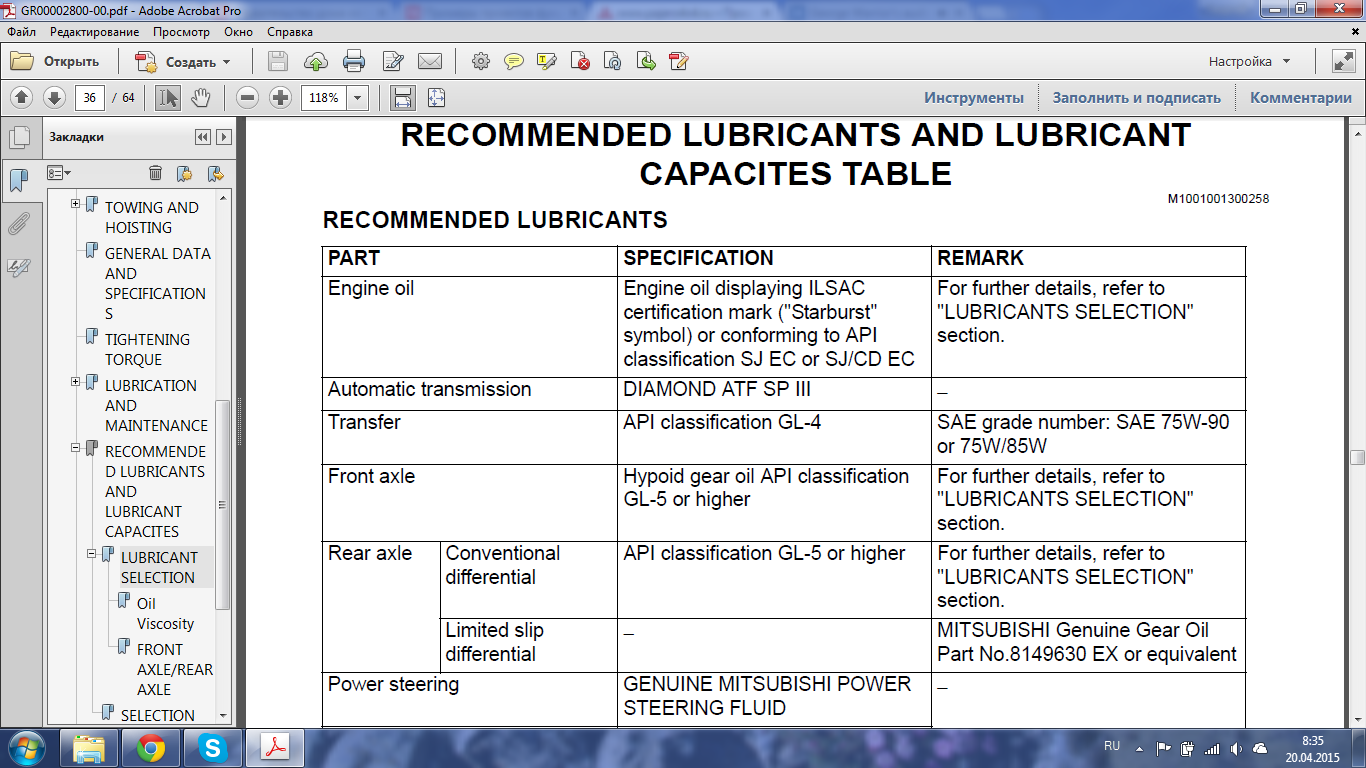Select the Hand pan tool
The width and height of the screenshot is (1366, 768).
[x=200, y=97]
